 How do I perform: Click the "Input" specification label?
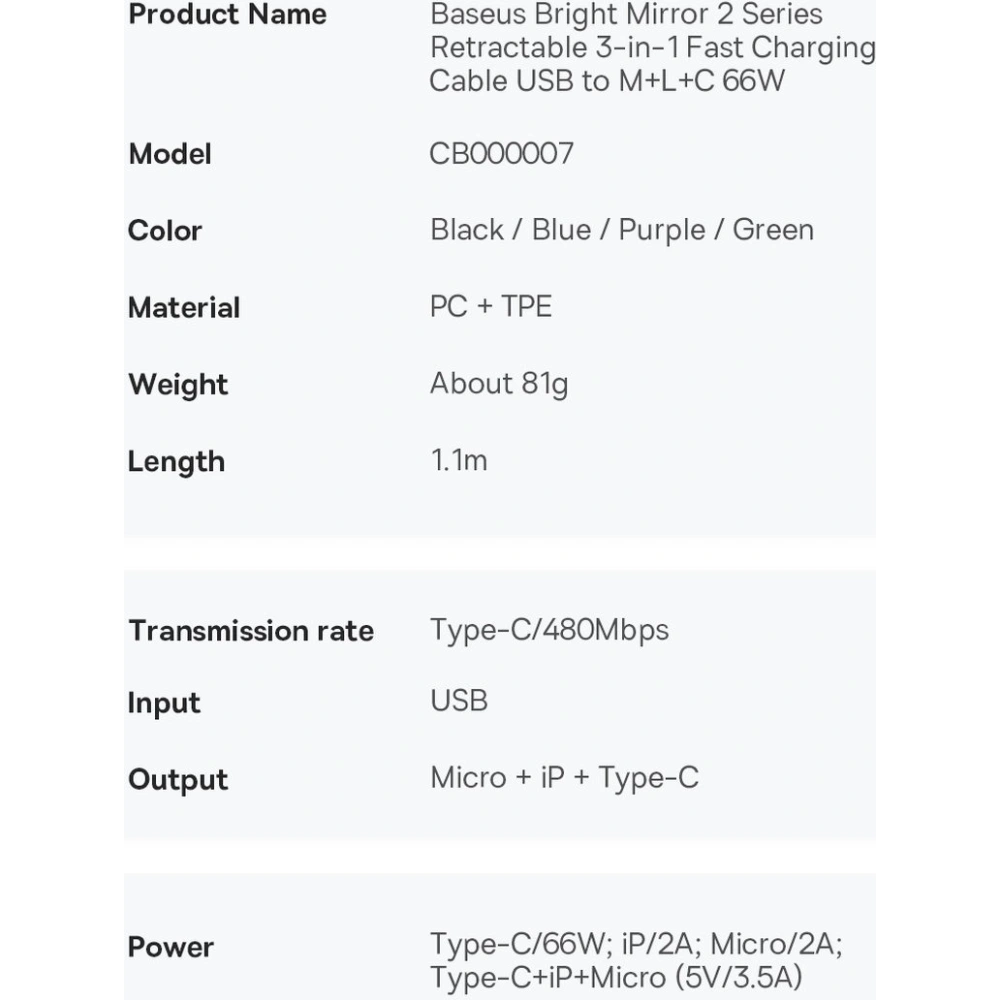coord(164,703)
